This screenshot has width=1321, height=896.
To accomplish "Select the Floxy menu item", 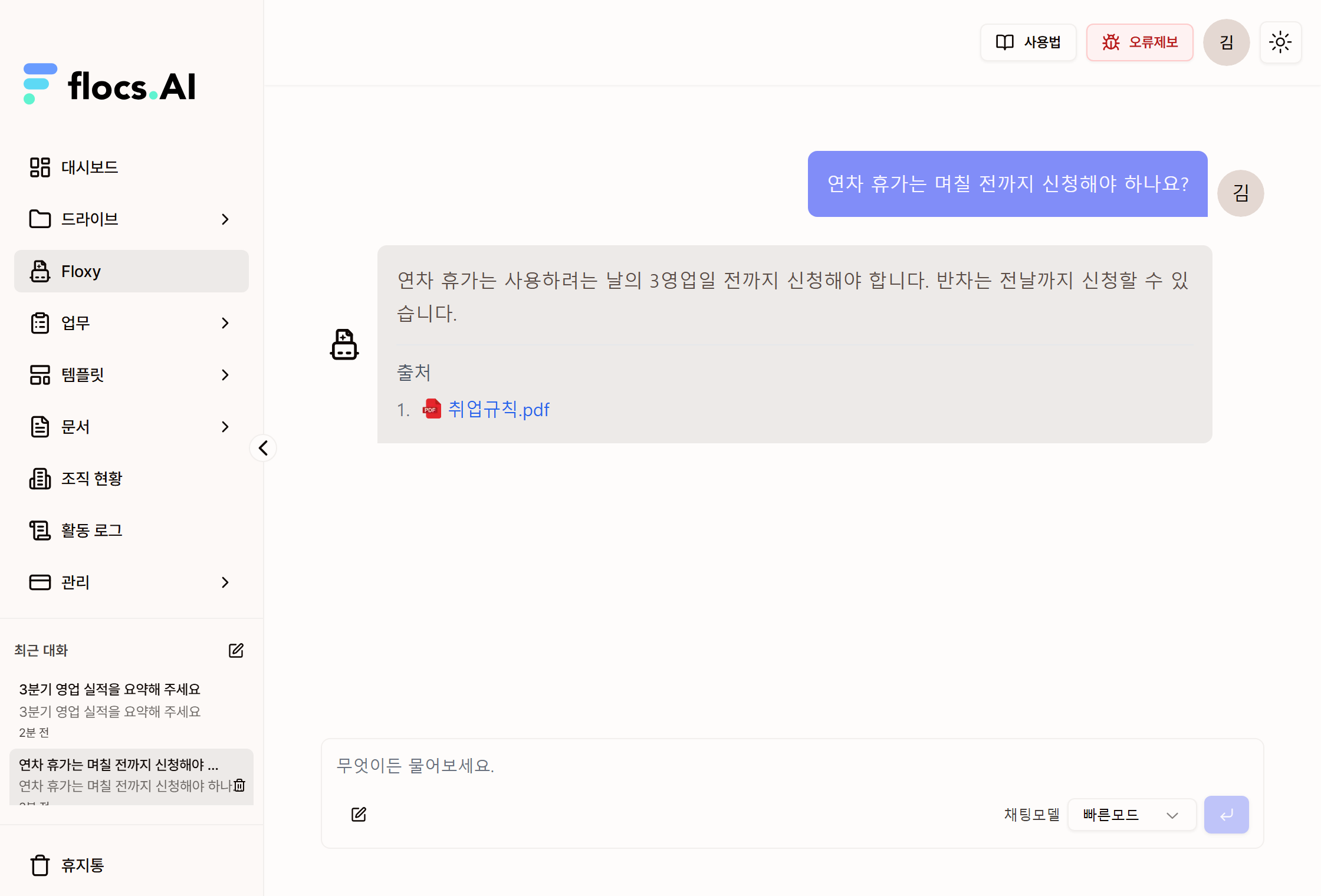I will click(x=131, y=271).
